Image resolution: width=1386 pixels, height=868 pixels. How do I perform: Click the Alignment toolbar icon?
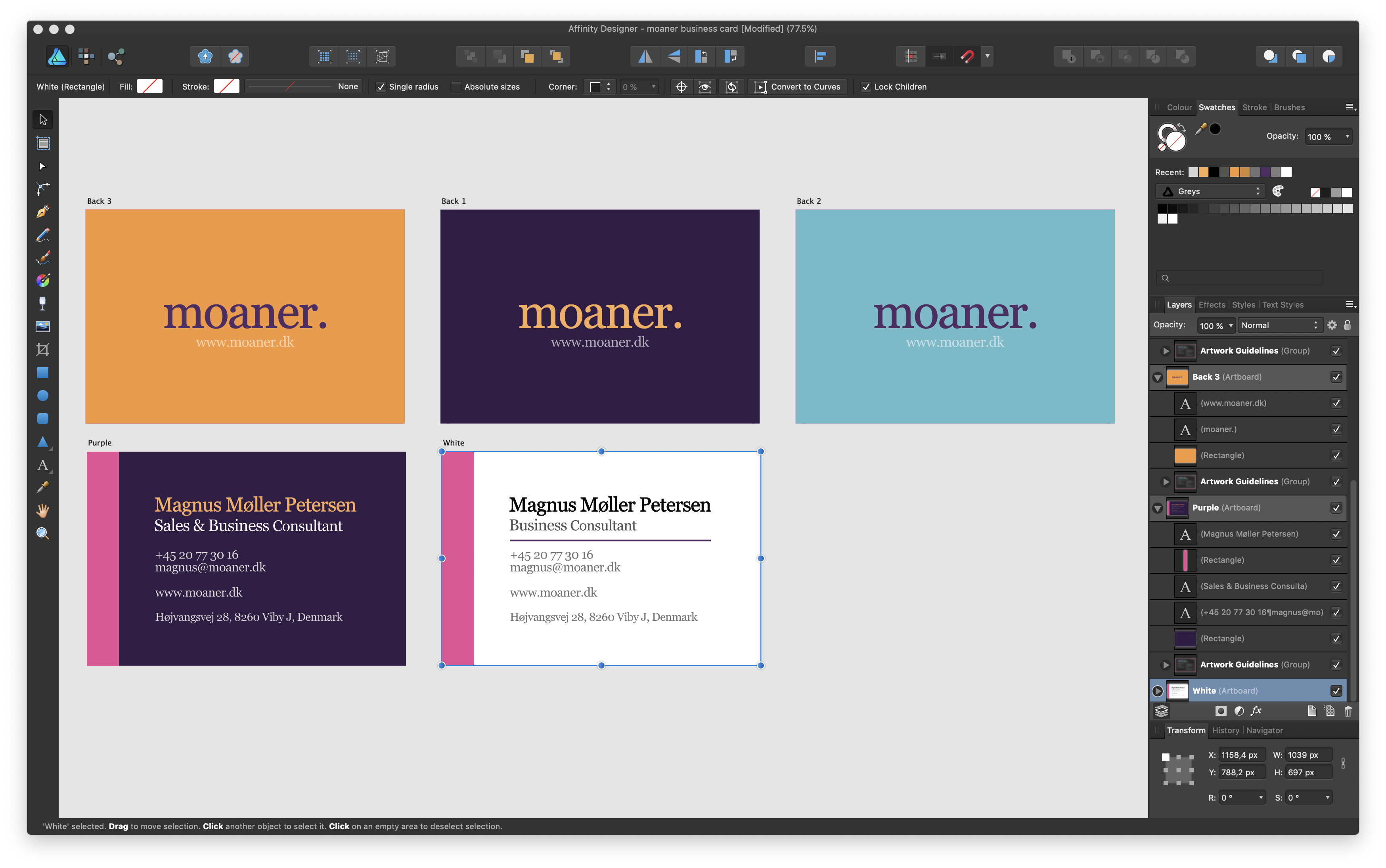click(820, 56)
